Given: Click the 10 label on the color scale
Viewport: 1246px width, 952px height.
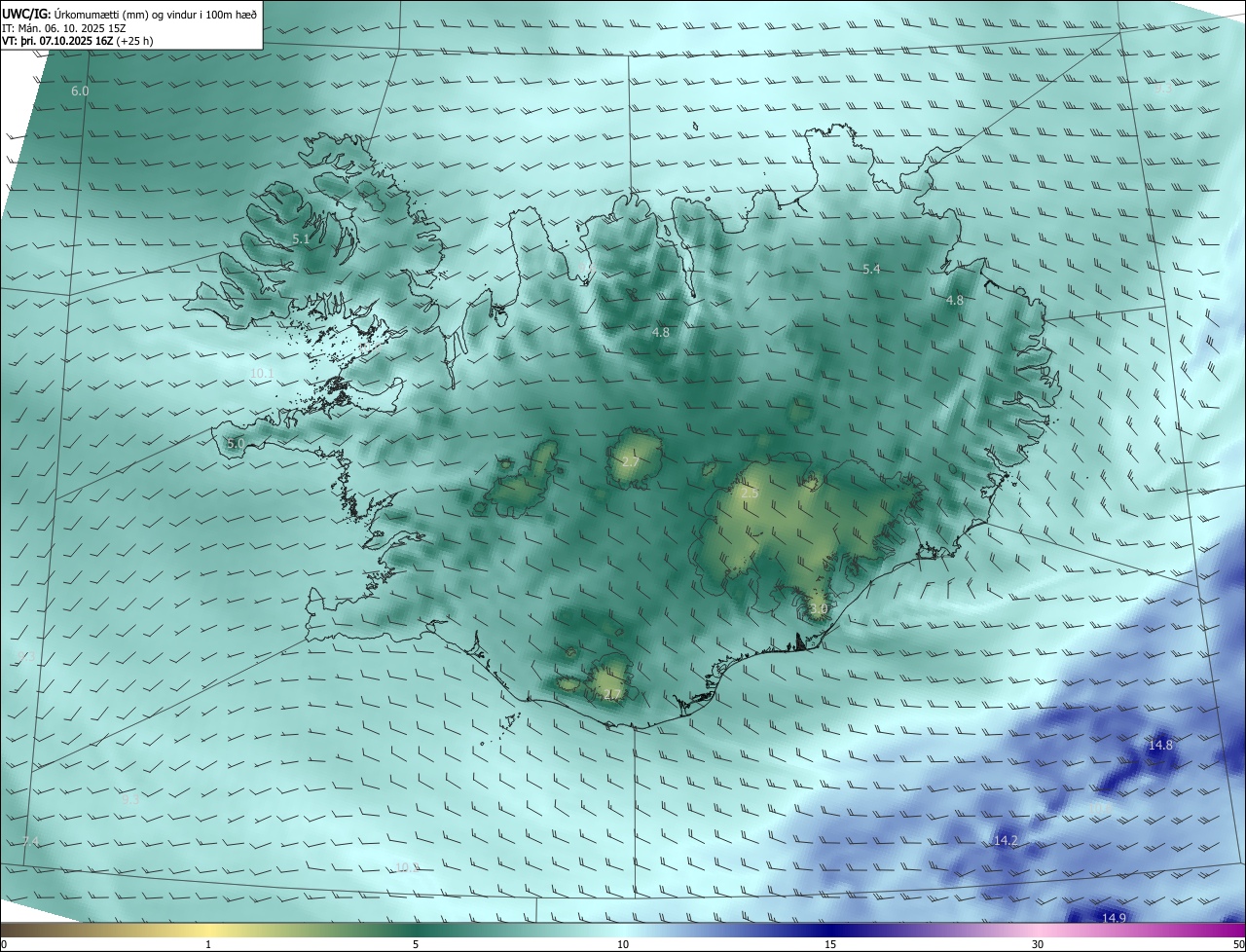Looking at the screenshot, I should click(623, 944).
